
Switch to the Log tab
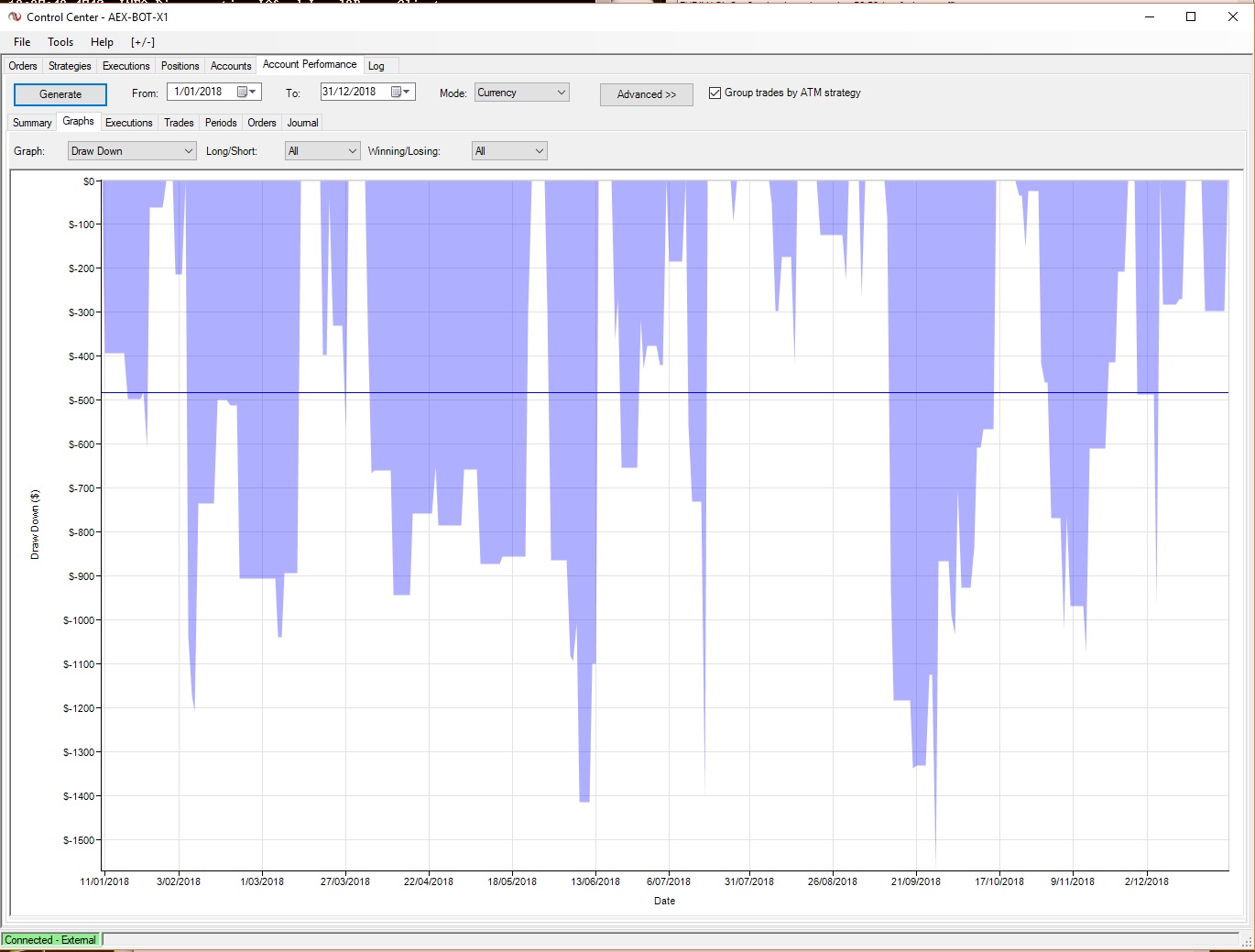(376, 66)
